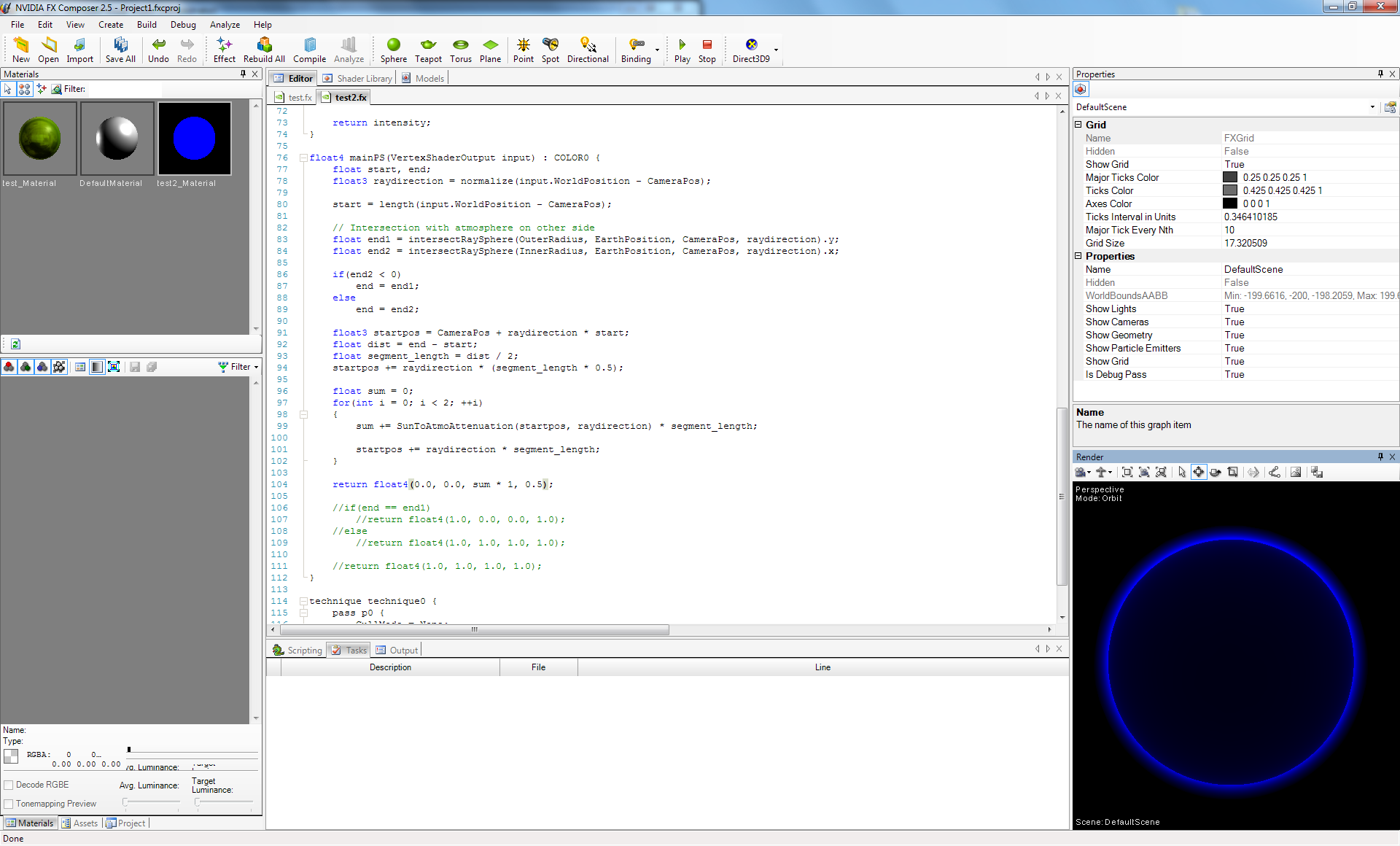
Task: Add a Teapot to the scene
Action: 428,50
